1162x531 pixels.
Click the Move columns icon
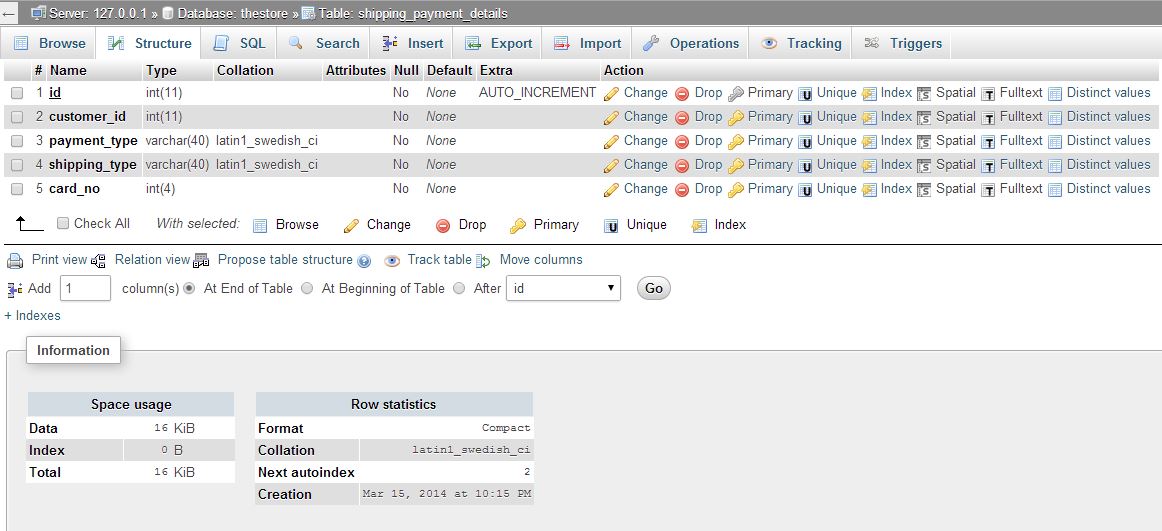[483, 261]
